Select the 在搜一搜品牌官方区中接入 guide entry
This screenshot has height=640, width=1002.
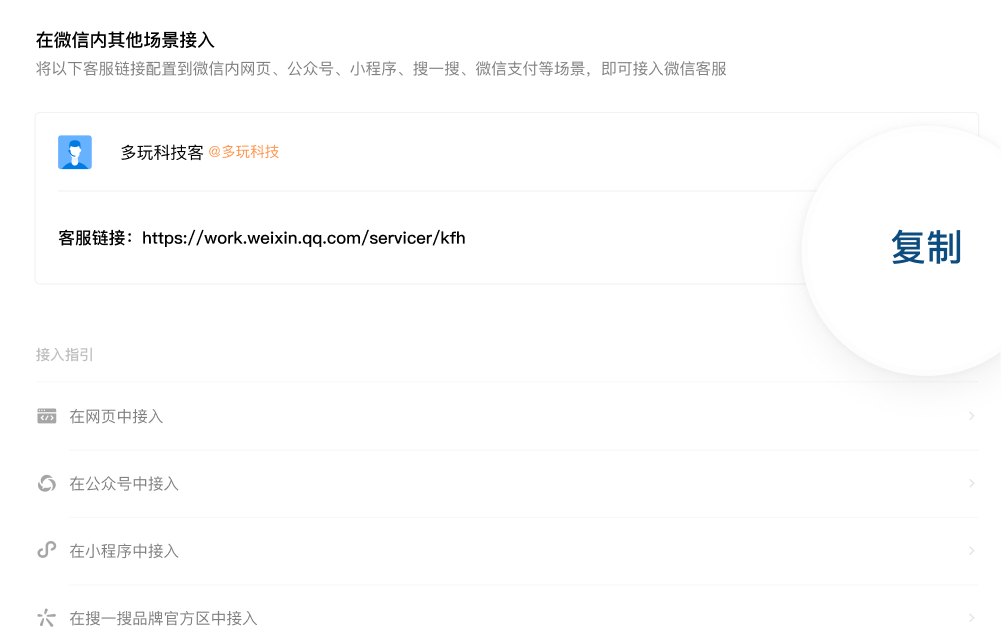coord(163,619)
